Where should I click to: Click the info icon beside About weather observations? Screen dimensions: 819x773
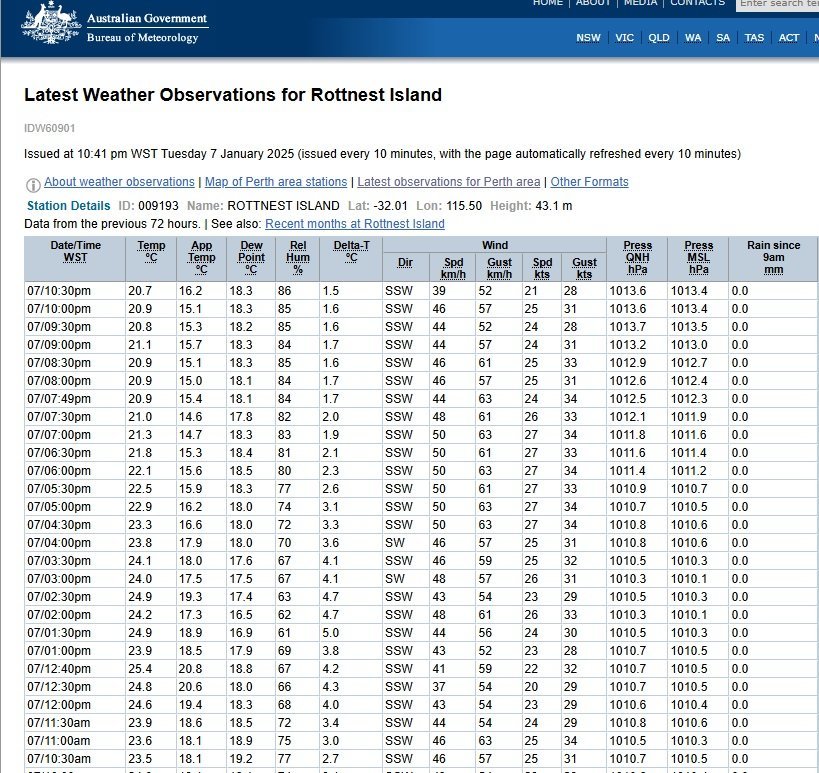tap(33, 185)
